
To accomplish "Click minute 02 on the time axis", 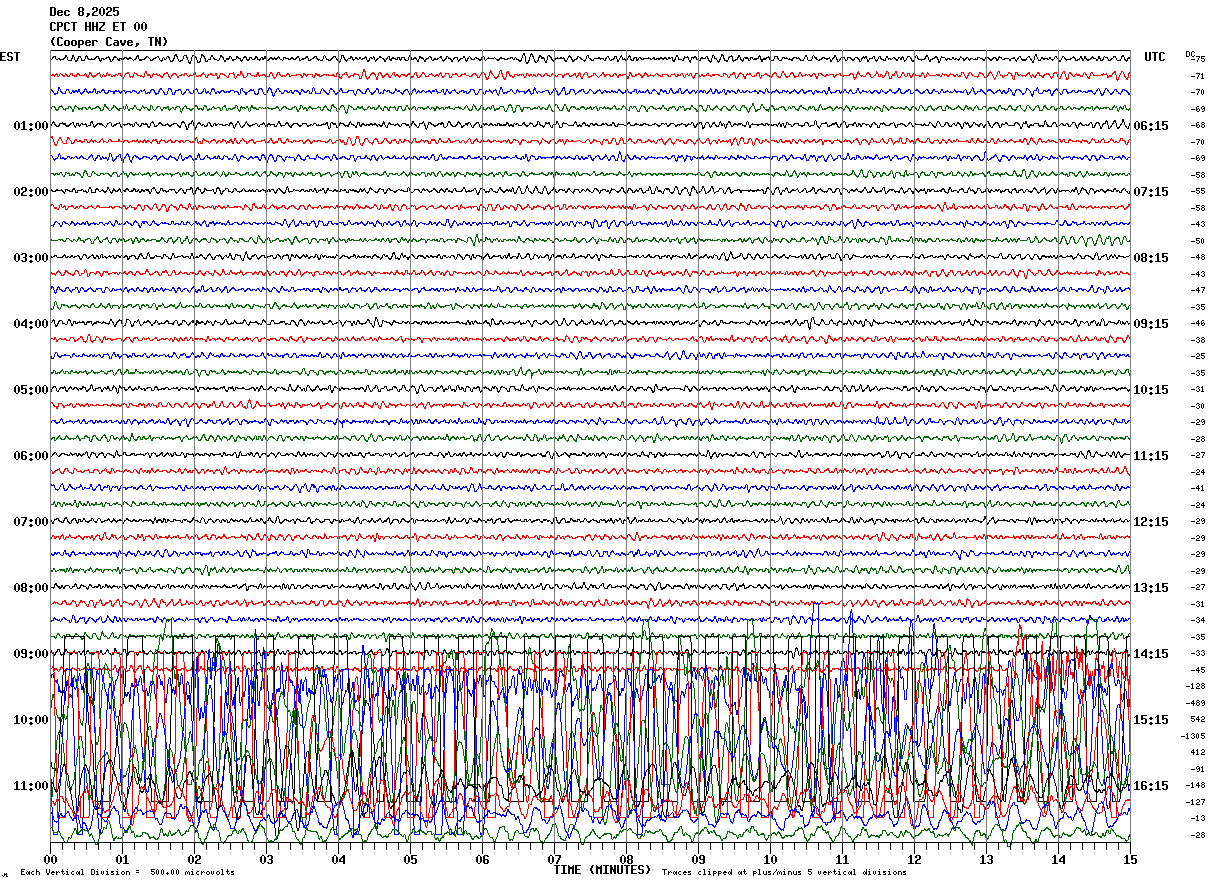I will (195, 860).
